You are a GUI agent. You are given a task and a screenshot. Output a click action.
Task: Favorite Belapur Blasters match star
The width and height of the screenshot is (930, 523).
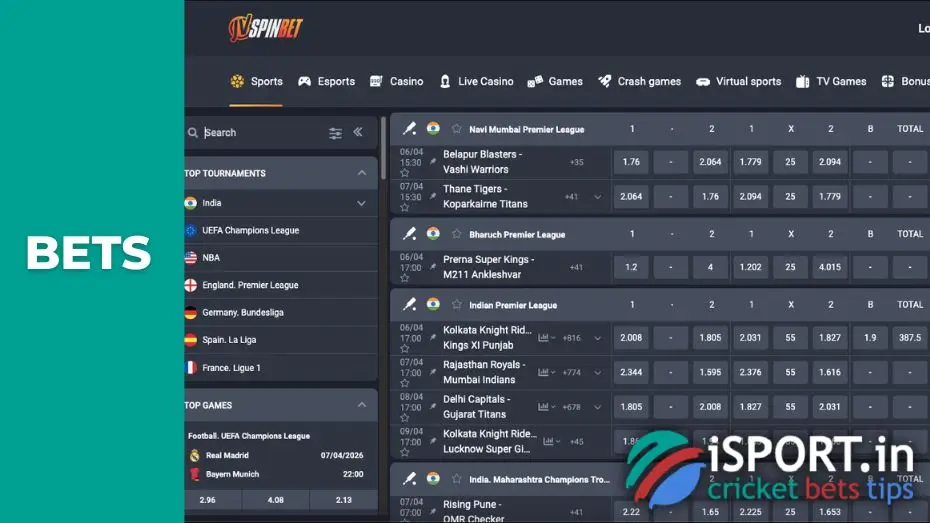405,173
